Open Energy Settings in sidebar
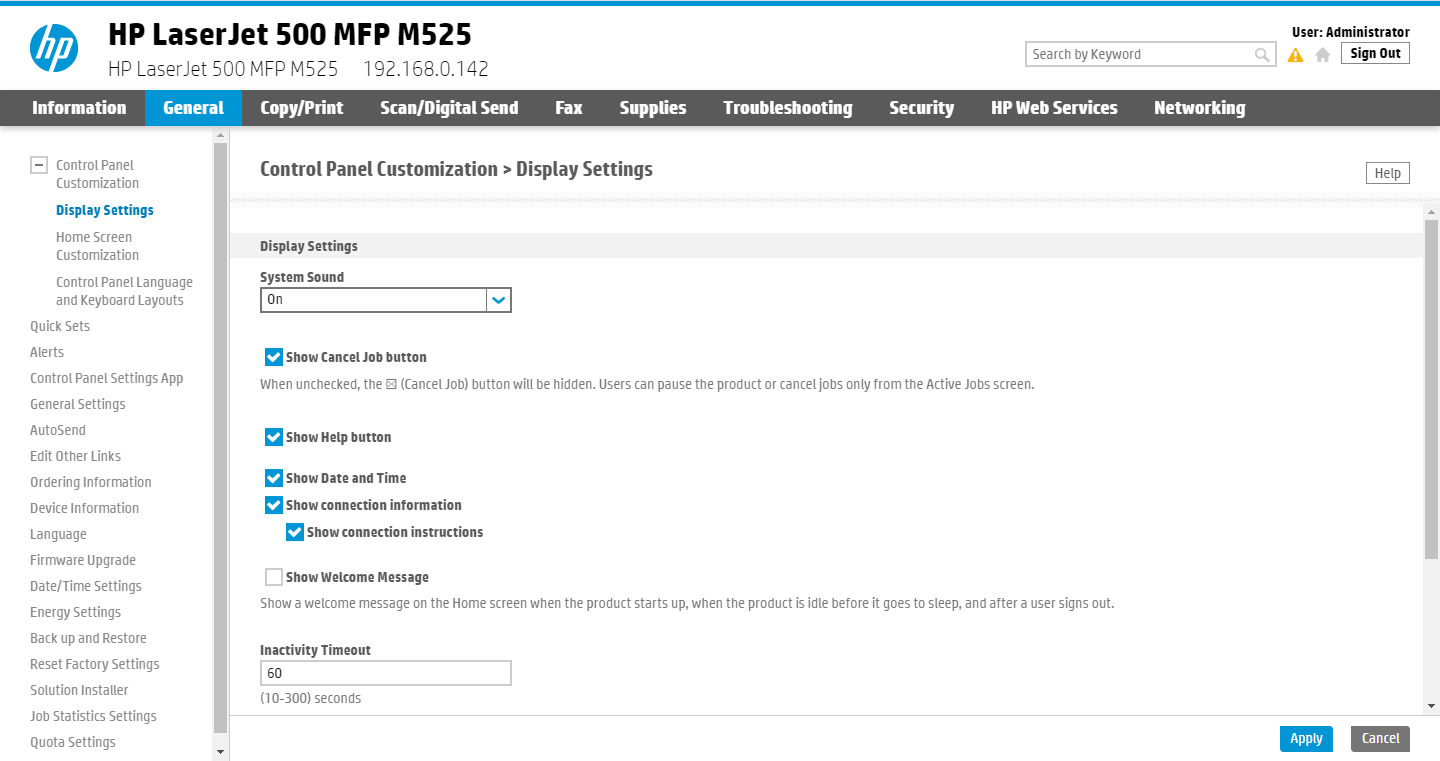Viewport: 1440px width, 761px height. (x=75, y=612)
